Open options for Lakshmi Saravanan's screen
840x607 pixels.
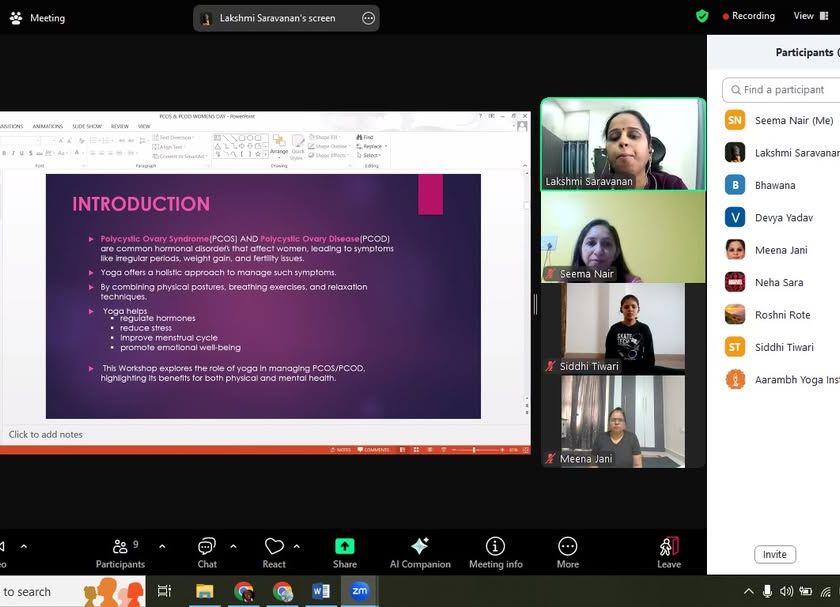tap(368, 18)
